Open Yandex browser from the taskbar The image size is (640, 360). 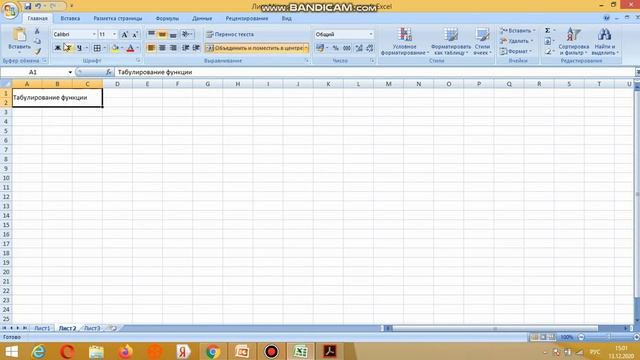[184, 351]
